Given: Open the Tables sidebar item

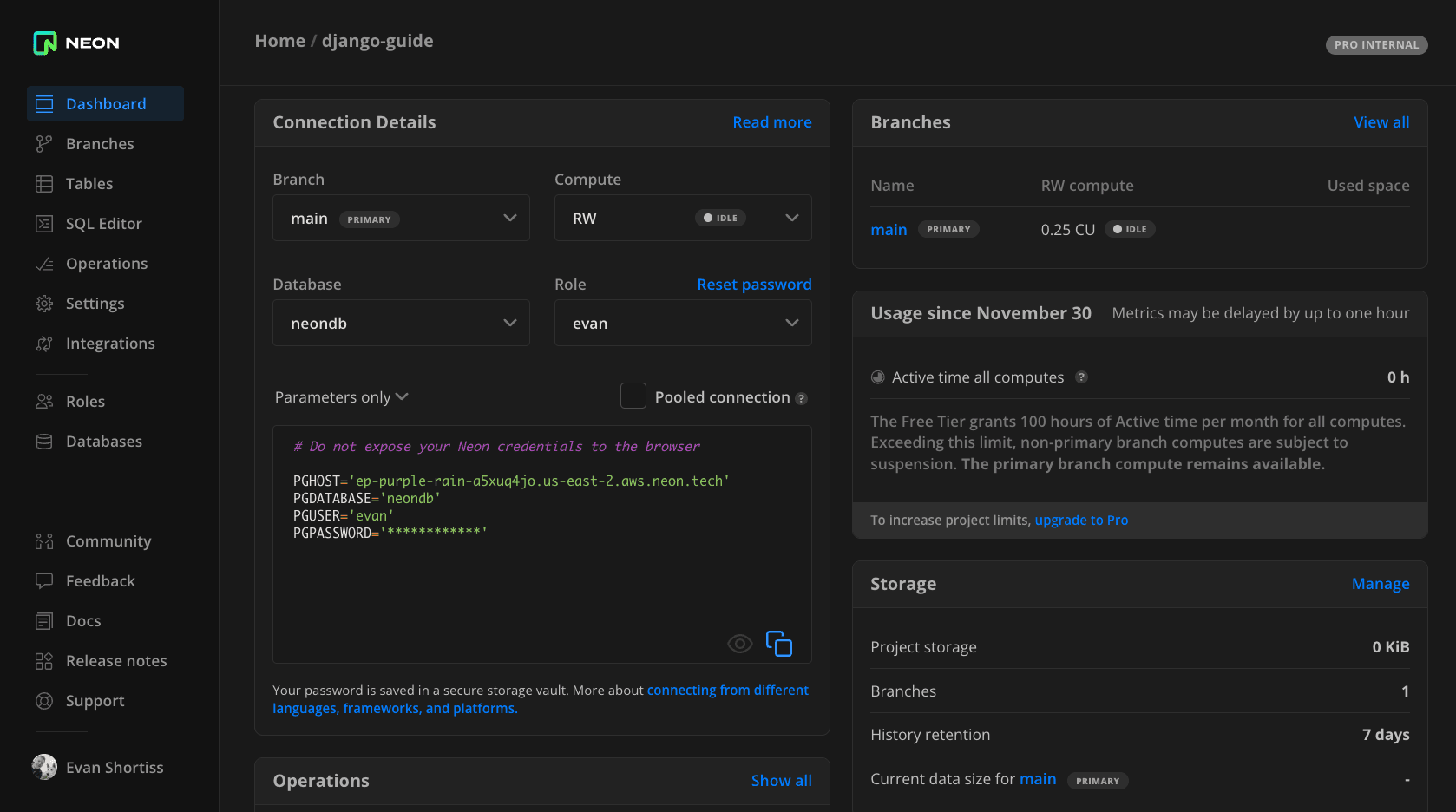Looking at the screenshot, I should (x=89, y=184).
